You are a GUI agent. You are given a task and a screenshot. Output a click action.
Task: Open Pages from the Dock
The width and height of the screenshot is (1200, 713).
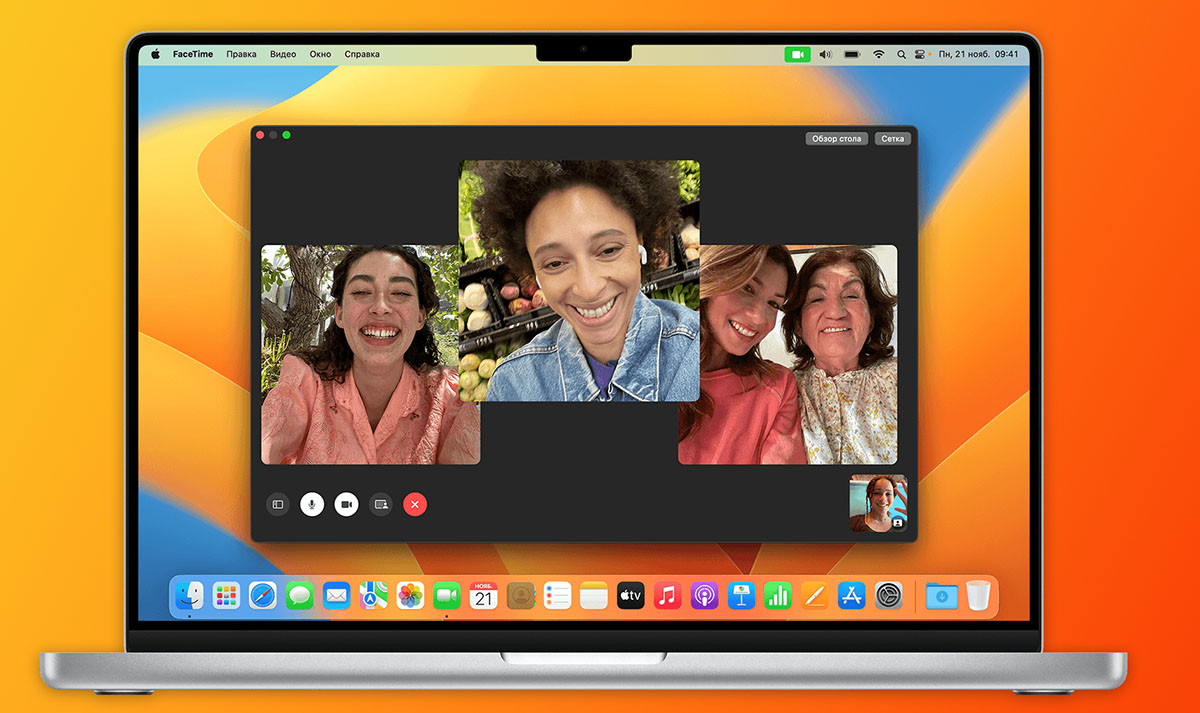[814, 596]
